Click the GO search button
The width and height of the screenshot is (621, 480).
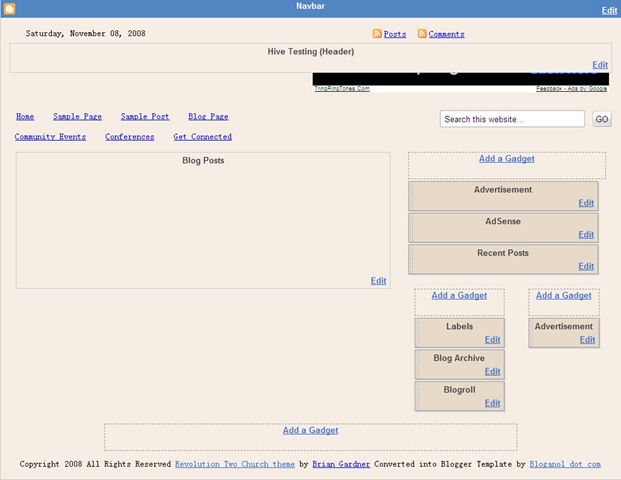602,119
